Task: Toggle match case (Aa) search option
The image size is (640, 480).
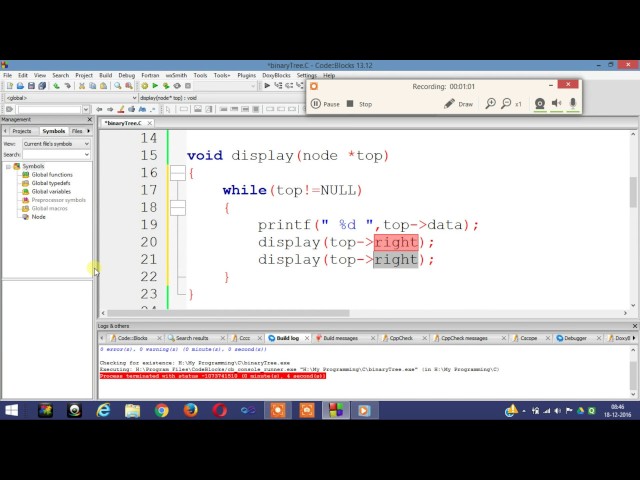Action: pos(142,109)
